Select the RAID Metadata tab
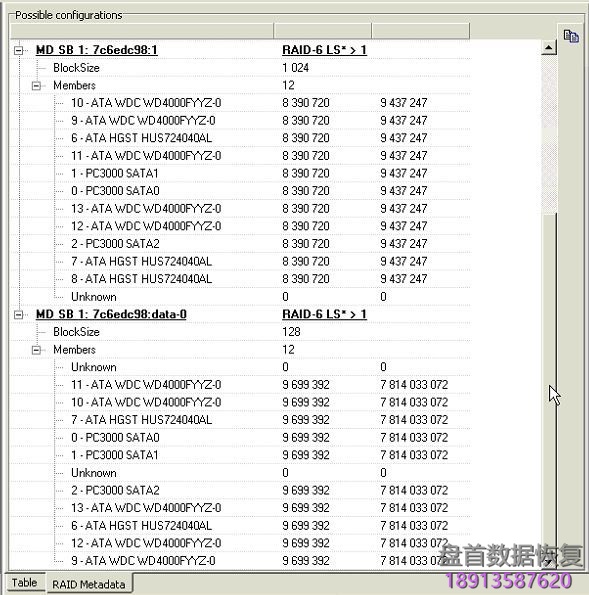The width and height of the screenshot is (589, 595). pyautogui.click(x=89, y=584)
